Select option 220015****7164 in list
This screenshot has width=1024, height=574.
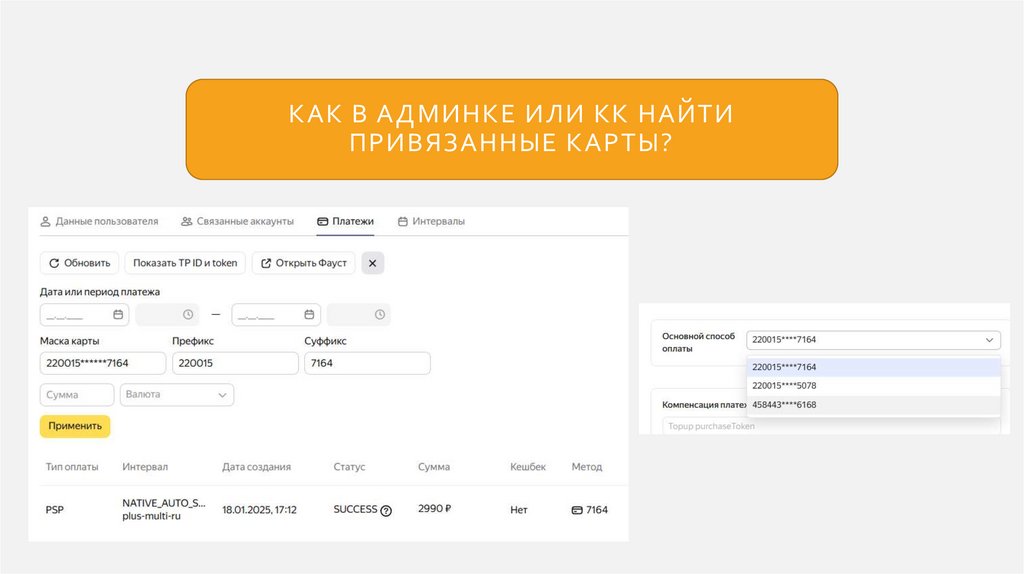tap(873, 367)
